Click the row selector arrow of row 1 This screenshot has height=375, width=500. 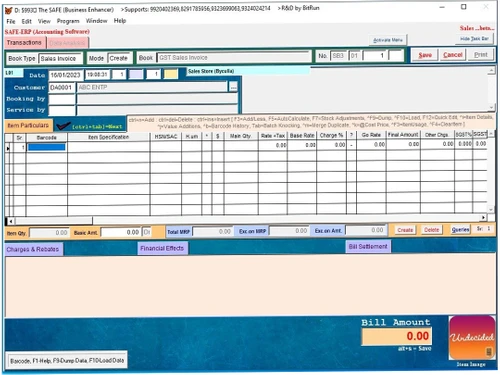click(8, 148)
